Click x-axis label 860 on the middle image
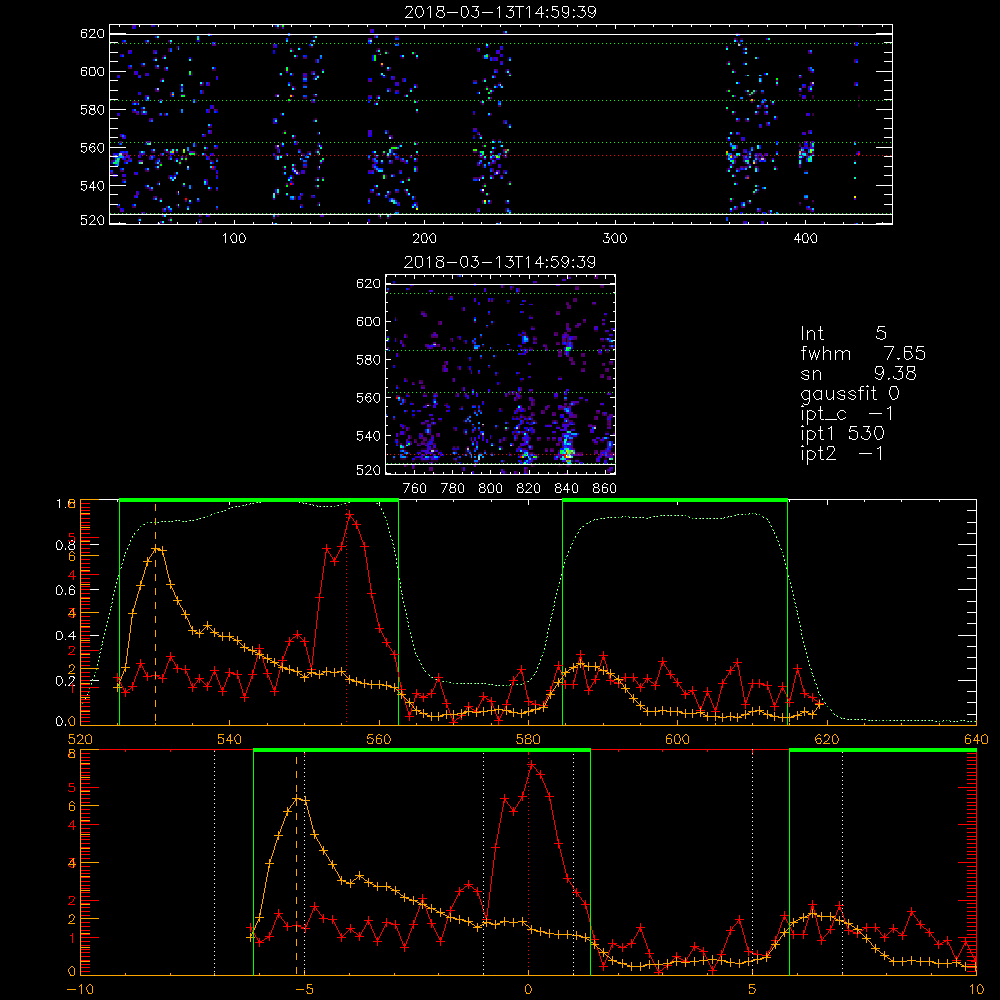The height and width of the screenshot is (1000, 1000). pos(605,489)
